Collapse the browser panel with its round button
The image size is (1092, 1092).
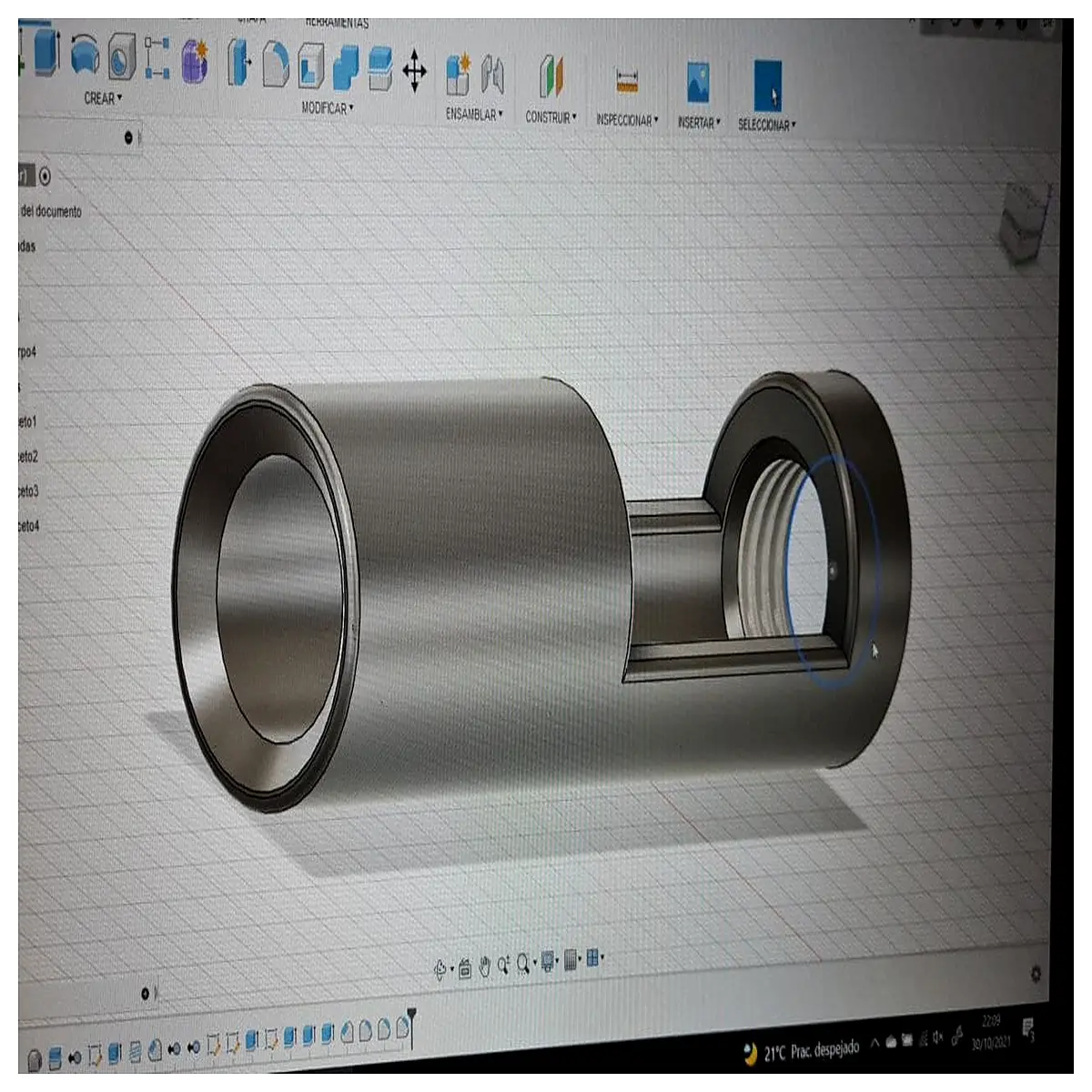(x=128, y=137)
